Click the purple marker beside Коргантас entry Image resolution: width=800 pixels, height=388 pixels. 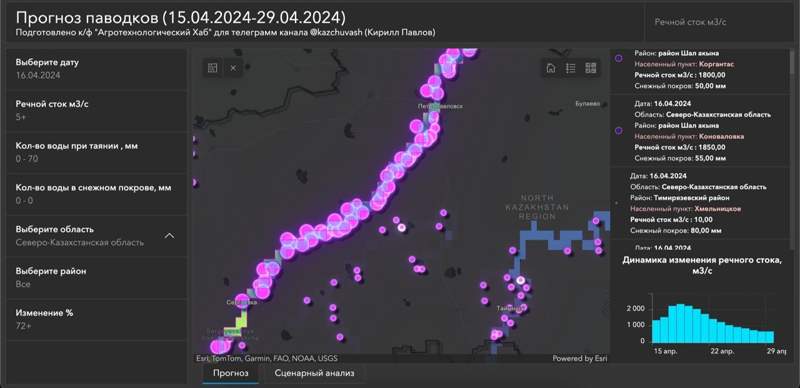pos(619,58)
